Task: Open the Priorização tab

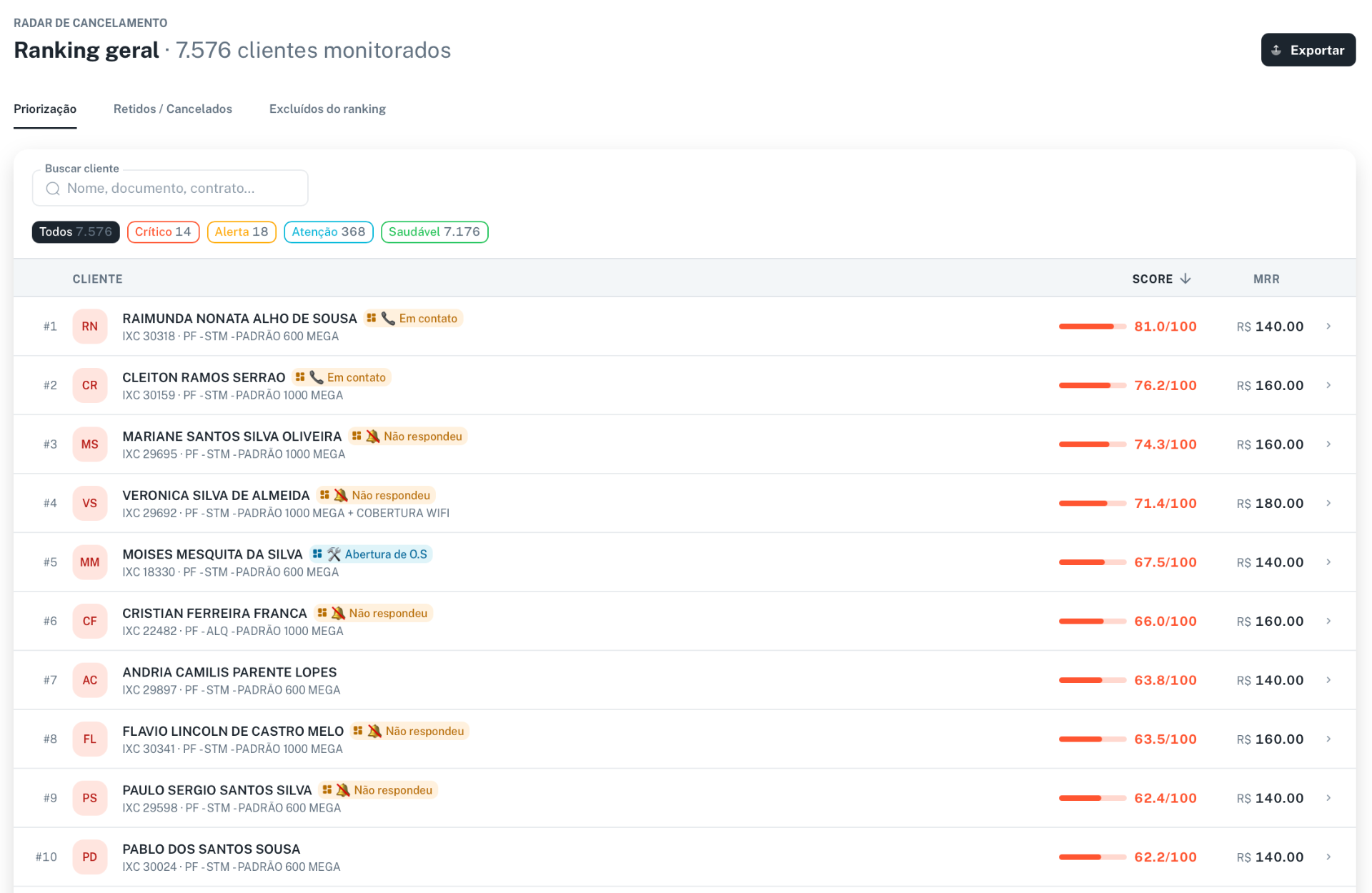Action: 45,109
